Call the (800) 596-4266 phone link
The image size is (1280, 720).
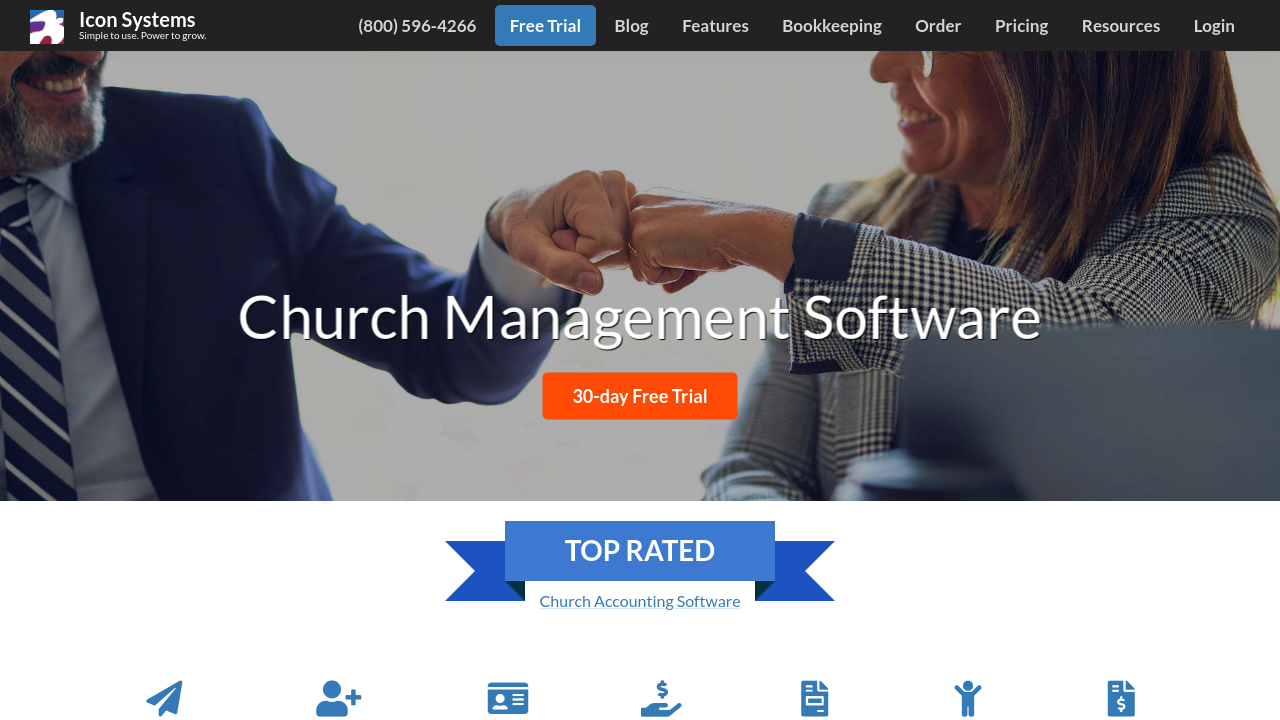click(x=417, y=26)
